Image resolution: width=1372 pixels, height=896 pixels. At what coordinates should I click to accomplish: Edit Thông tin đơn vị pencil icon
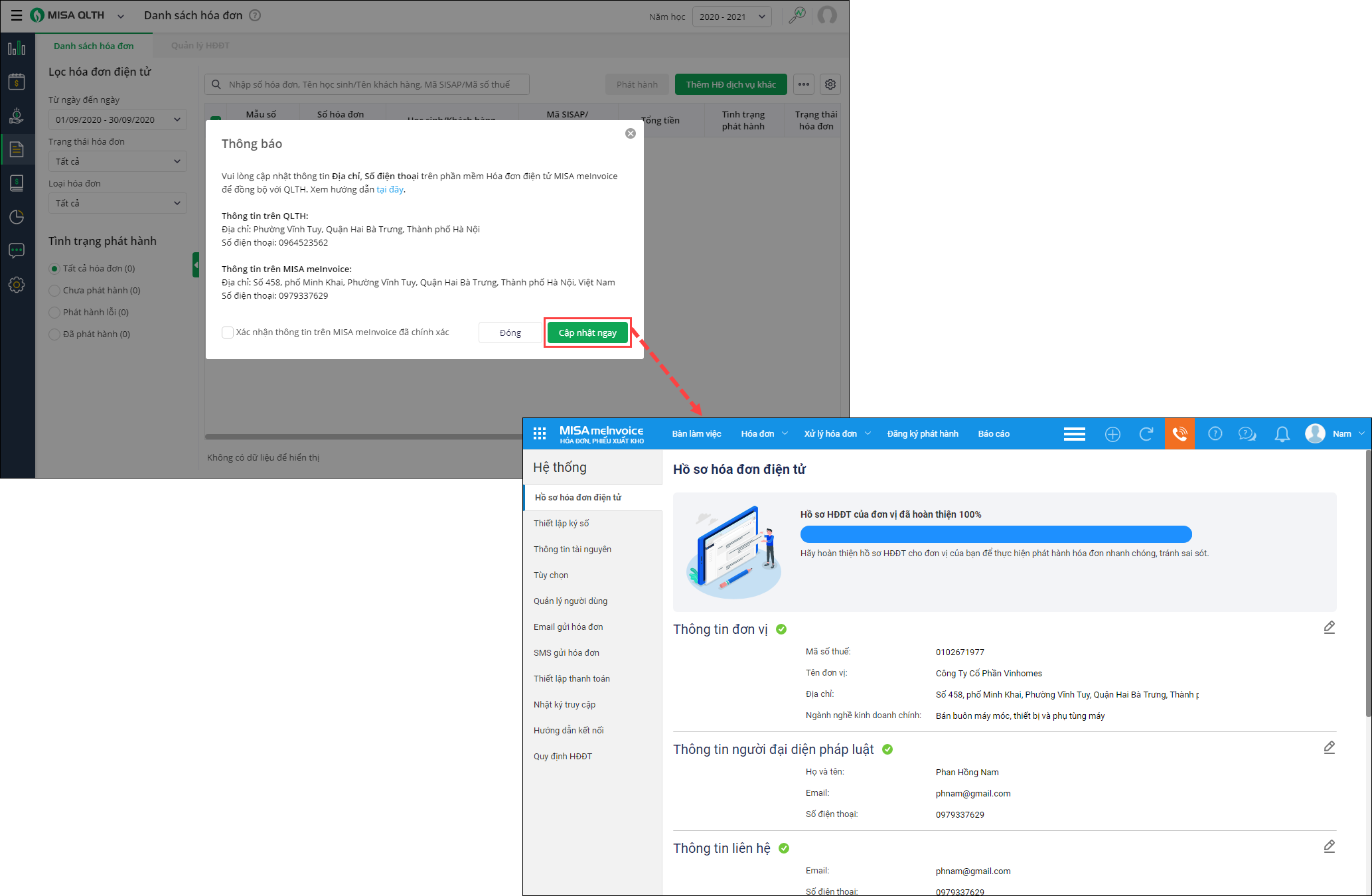point(1329,627)
